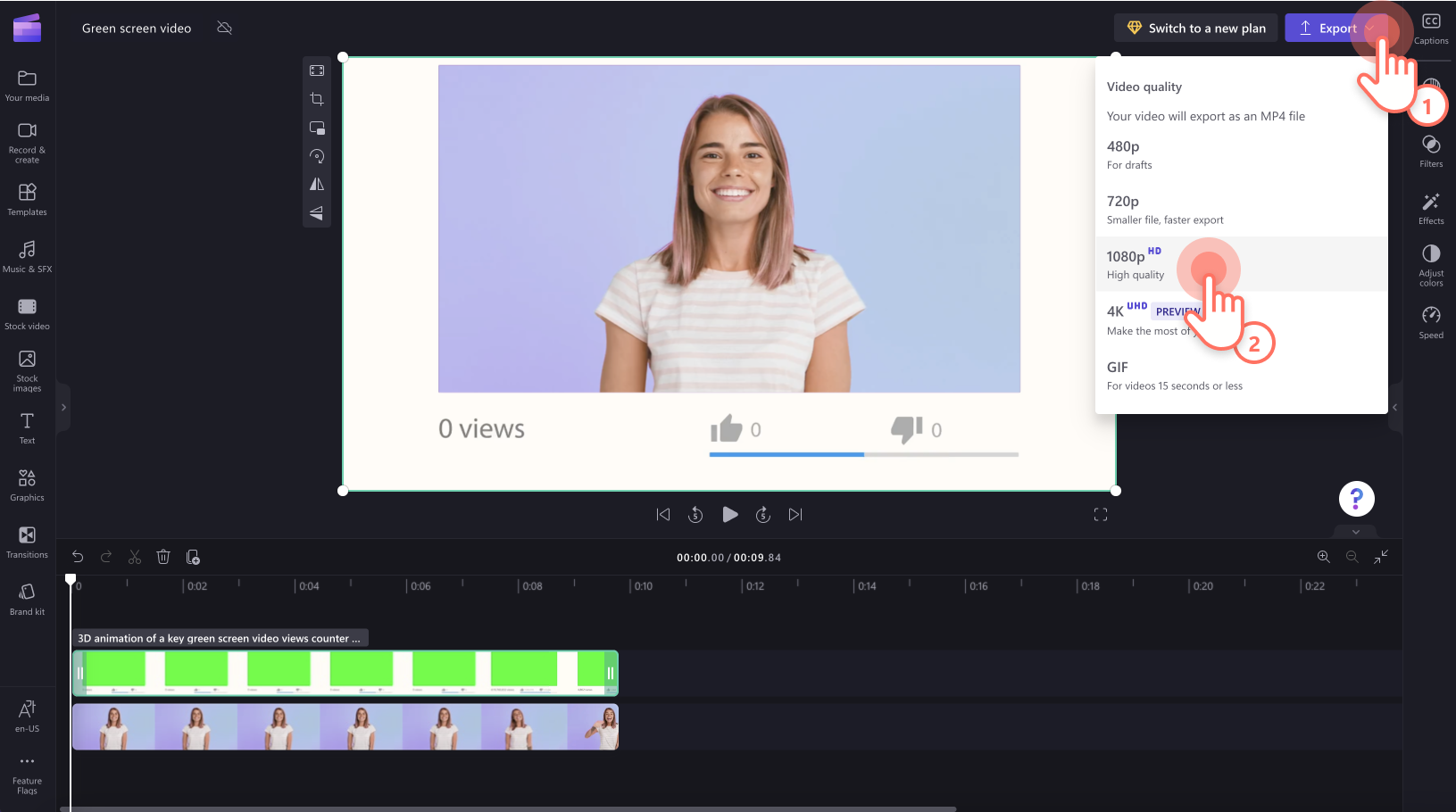Play the video preview
The image size is (1456, 812).
[x=729, y=514]
